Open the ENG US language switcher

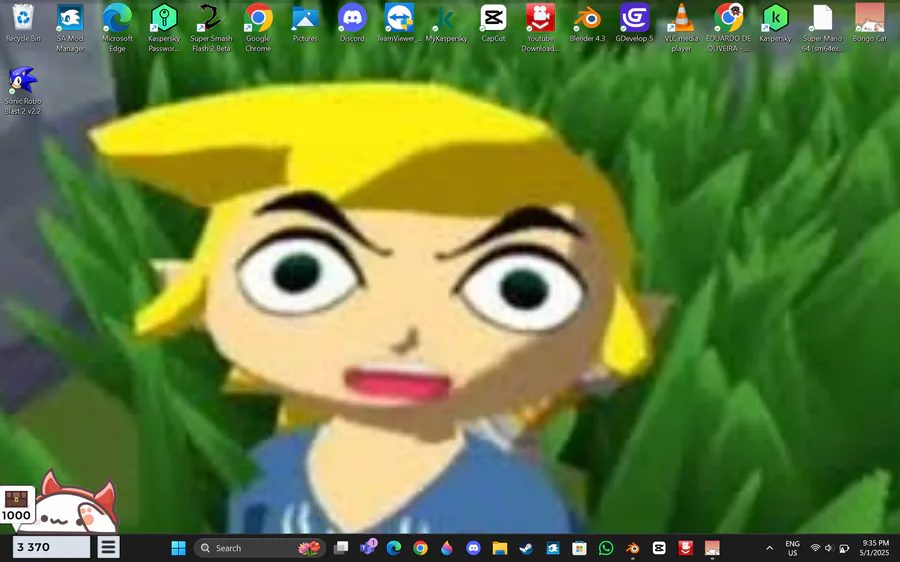pyautogui.click(x=793, y=548)
